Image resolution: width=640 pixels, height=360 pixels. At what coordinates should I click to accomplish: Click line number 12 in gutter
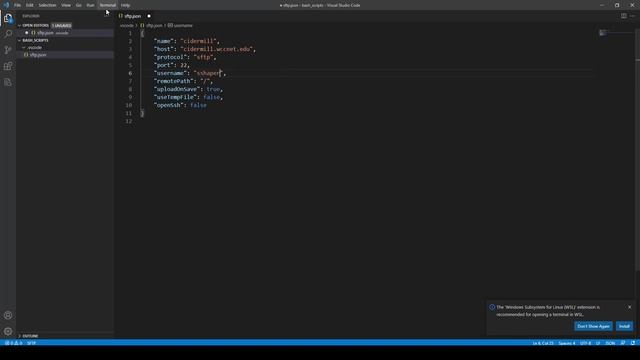coord(129,121)
